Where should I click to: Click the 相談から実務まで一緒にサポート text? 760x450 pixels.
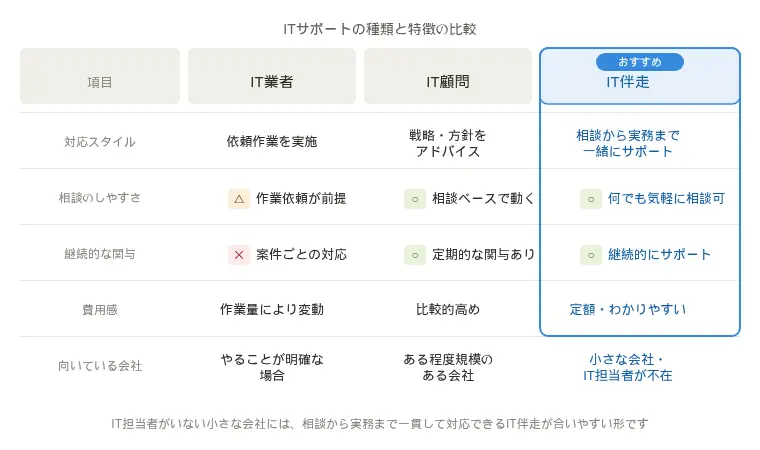pos(628,143)
